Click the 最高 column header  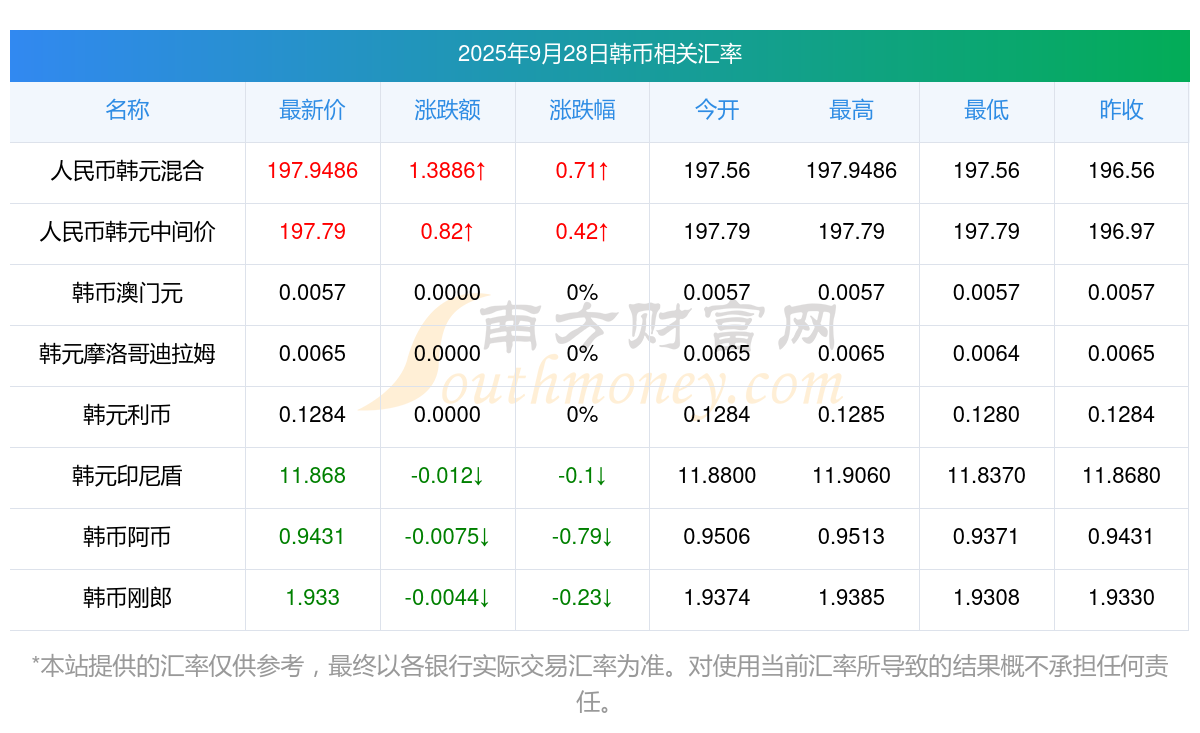tap(851, 110)
